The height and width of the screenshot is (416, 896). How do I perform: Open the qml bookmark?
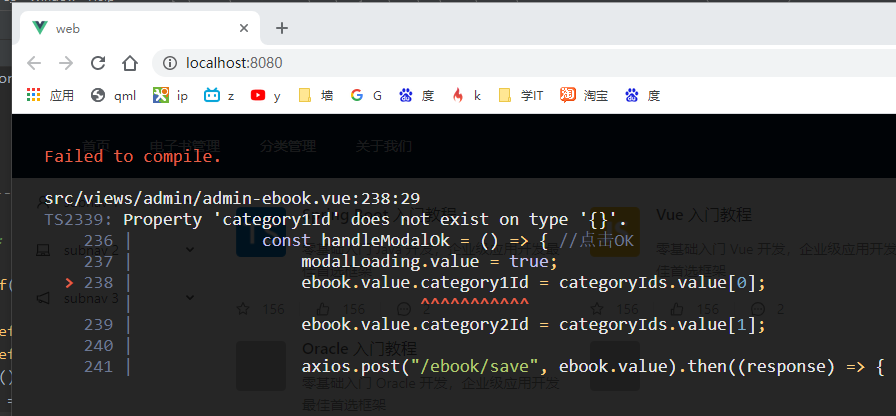[114, 95]
